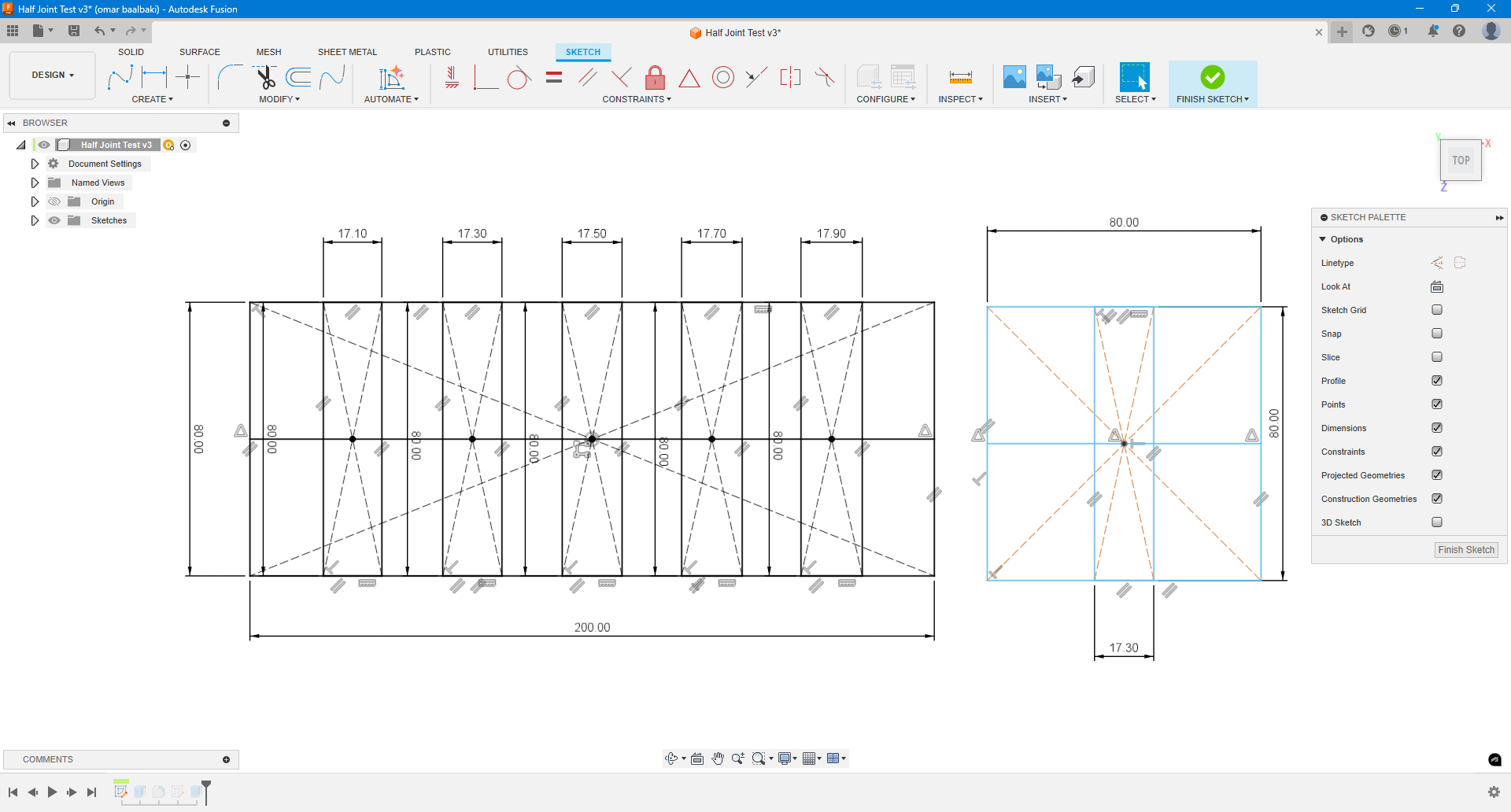Image resolution: width=1511 pixels, height=812 pixels.
Task: Expand the Named Views node
Action: [35, 183]
